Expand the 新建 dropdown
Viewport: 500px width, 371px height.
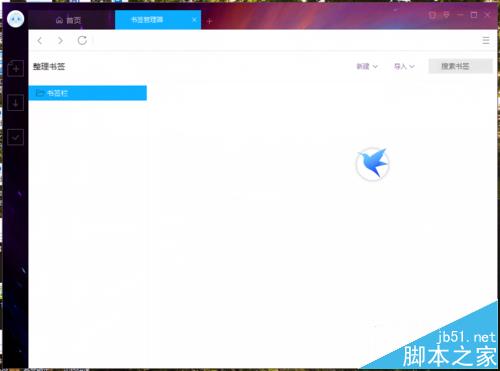(367, 66)
